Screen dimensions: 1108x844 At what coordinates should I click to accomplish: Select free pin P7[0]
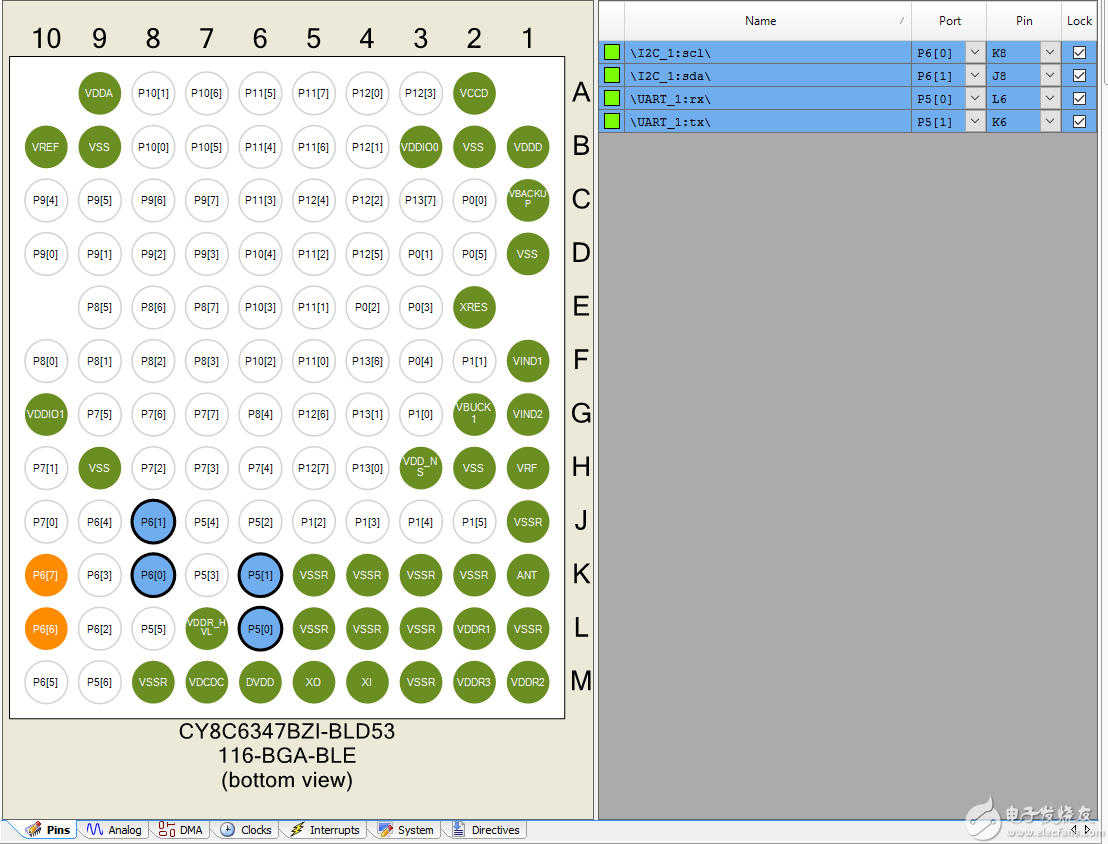click(x=46, y=522)
